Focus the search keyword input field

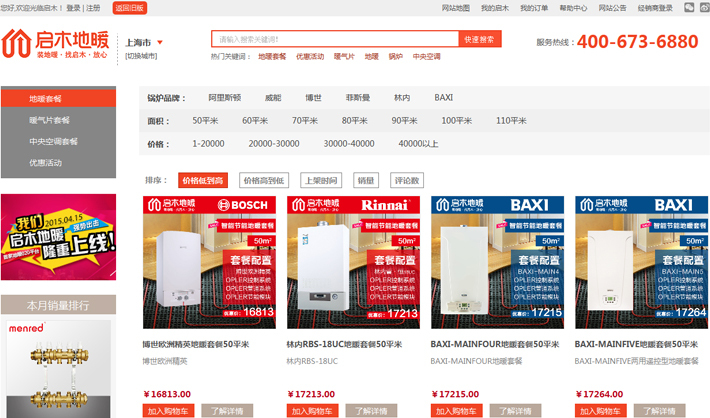pyautogui.click(x=335, y=39)
